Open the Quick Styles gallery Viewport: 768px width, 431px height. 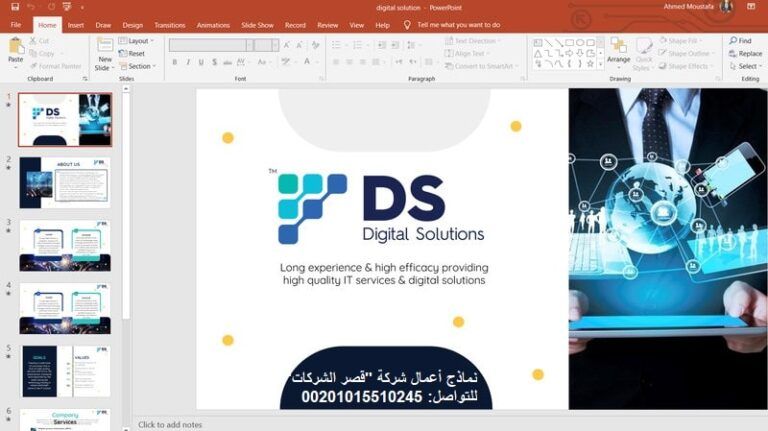[643, 54]
